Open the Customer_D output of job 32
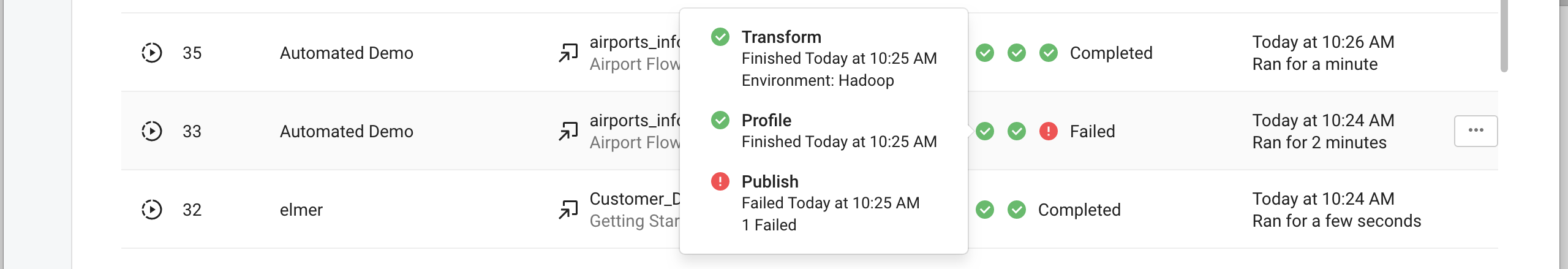The width and height of the screenshot is (1568, 269). (635, 199)
